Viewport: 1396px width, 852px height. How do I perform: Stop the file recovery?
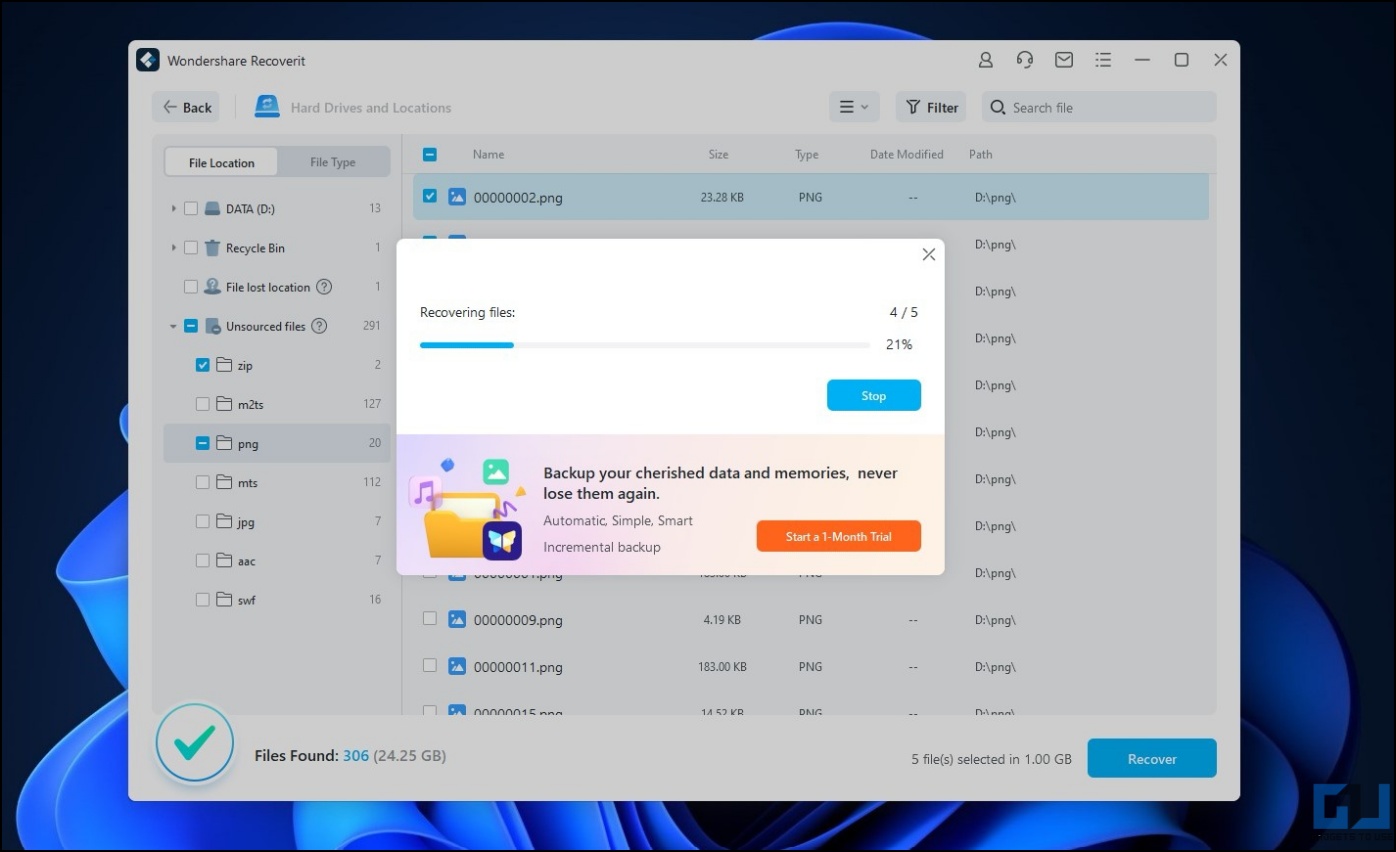874,395
